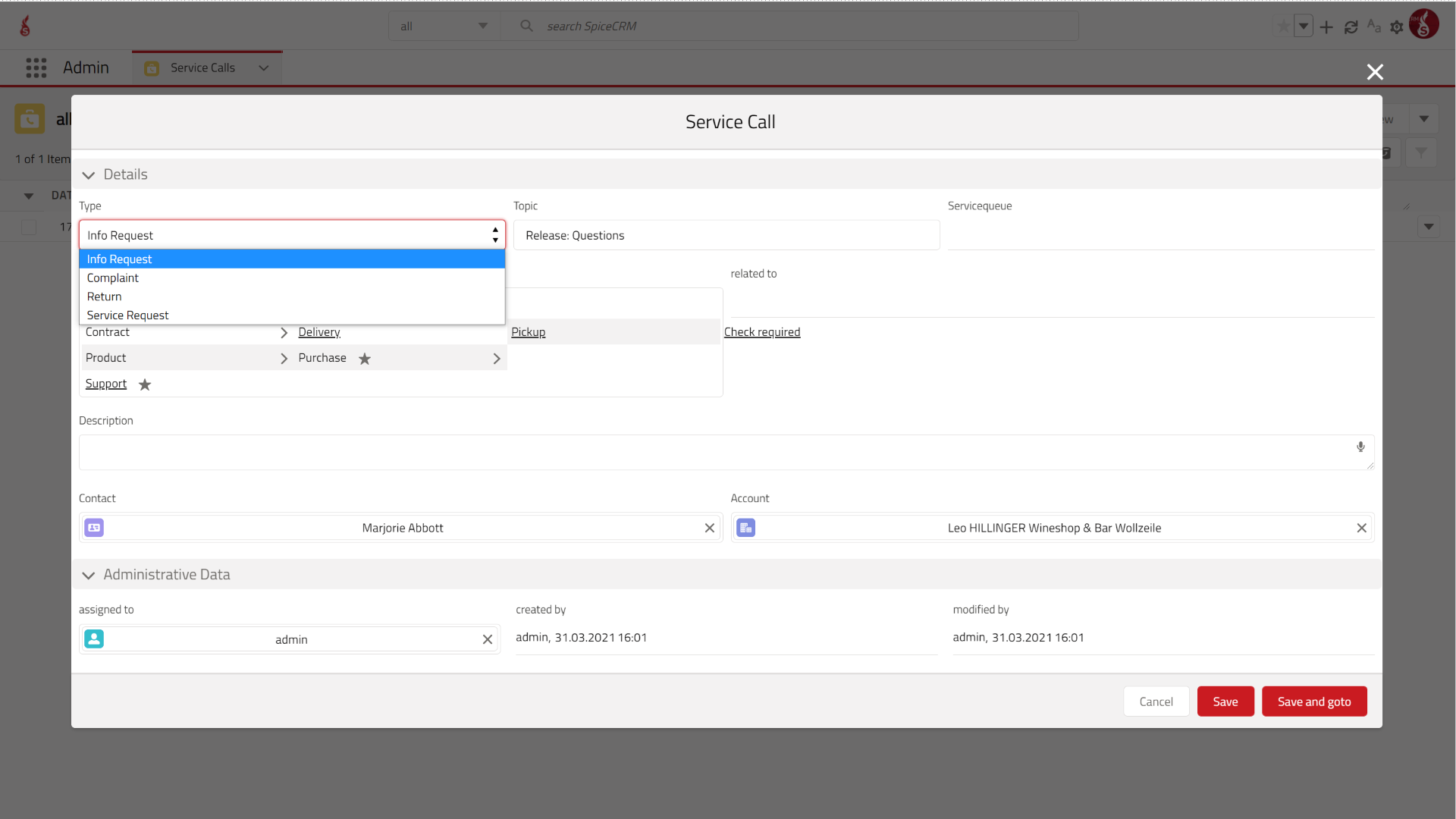Image resolution: width=1456 pixels, height=819 pixels.
Task: Click the contact icon beside Marjorie Abbott
Action: pos(94,528)
